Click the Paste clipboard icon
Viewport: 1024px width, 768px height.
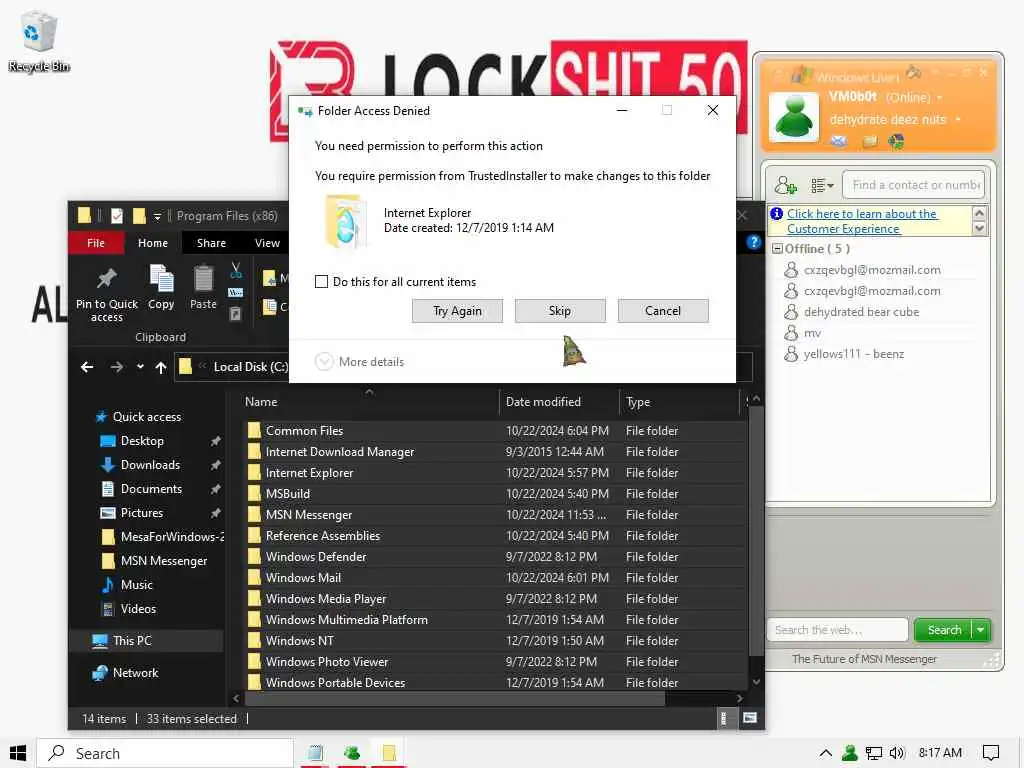pyautogui.click(x=203, y=279)
